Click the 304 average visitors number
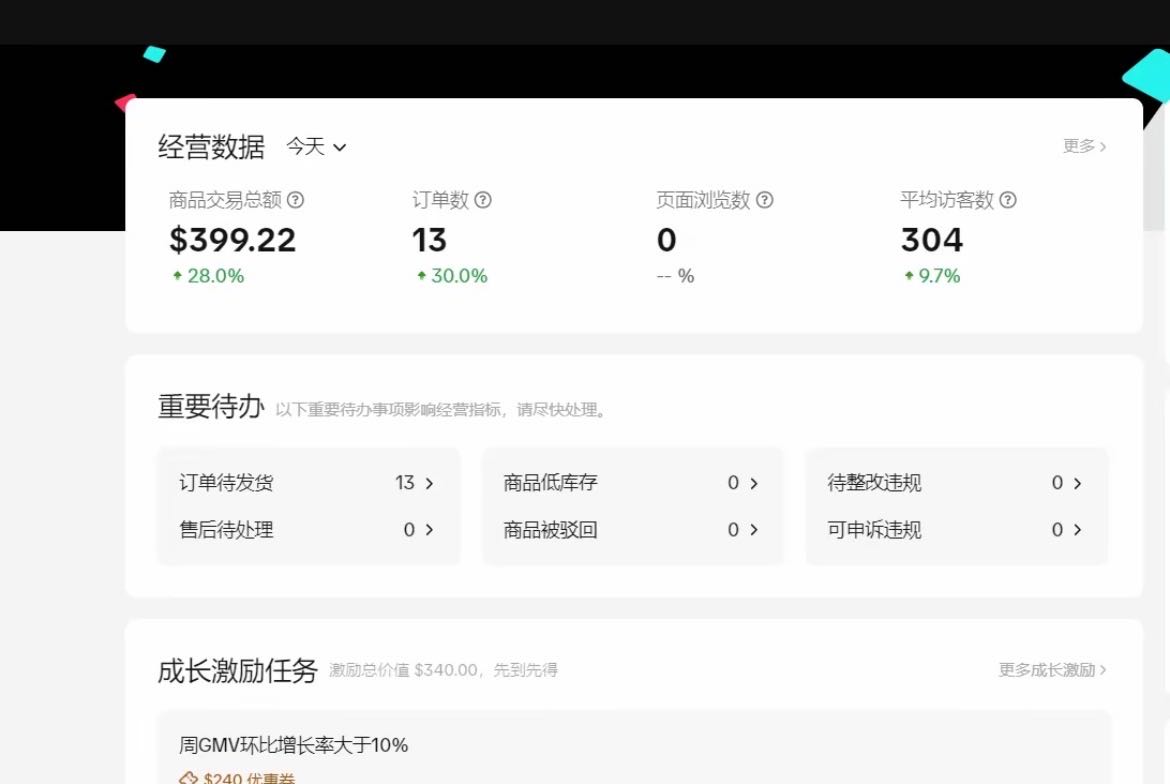This screenshot has height=784, width=1170. click(931, 240)
